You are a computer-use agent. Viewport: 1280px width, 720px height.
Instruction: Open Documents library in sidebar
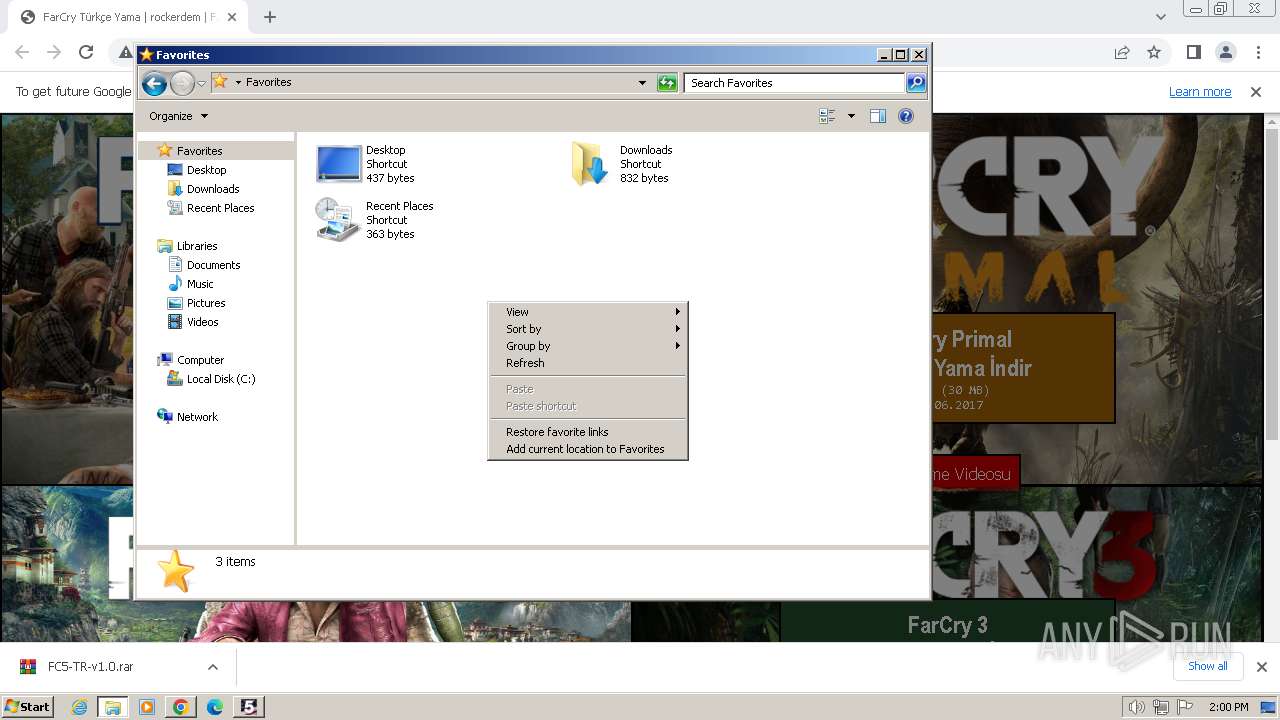(213, 265)
